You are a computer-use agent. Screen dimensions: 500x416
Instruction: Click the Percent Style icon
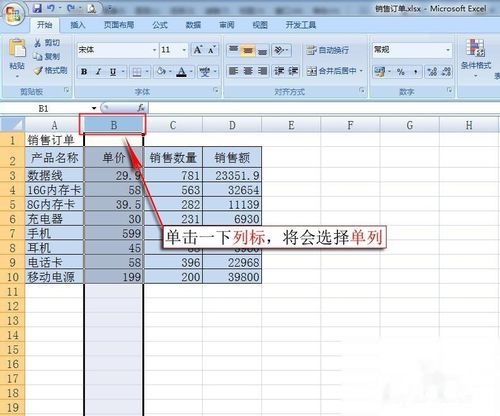click(401, 71)
